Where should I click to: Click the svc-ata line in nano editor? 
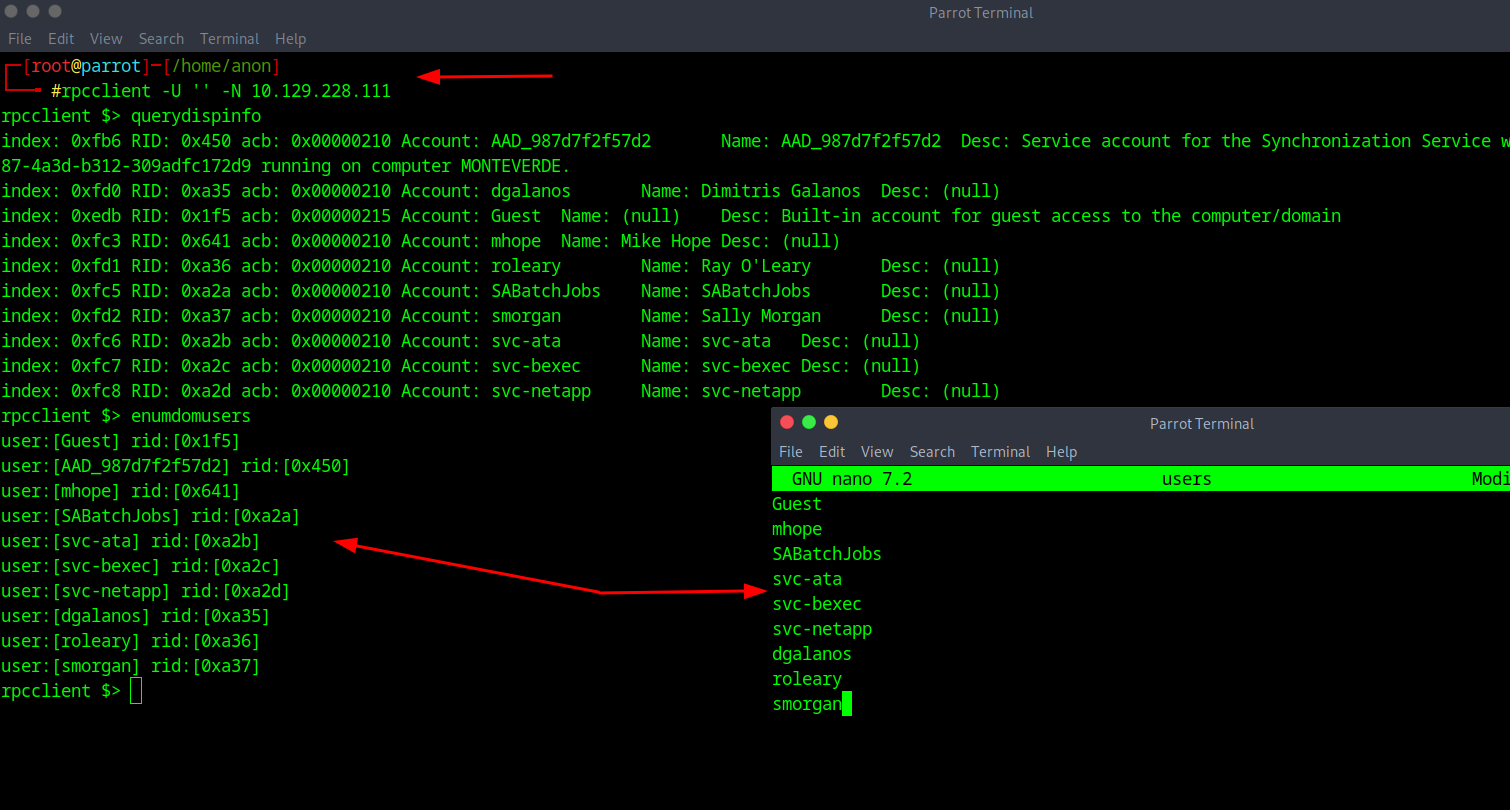point(807,579)
